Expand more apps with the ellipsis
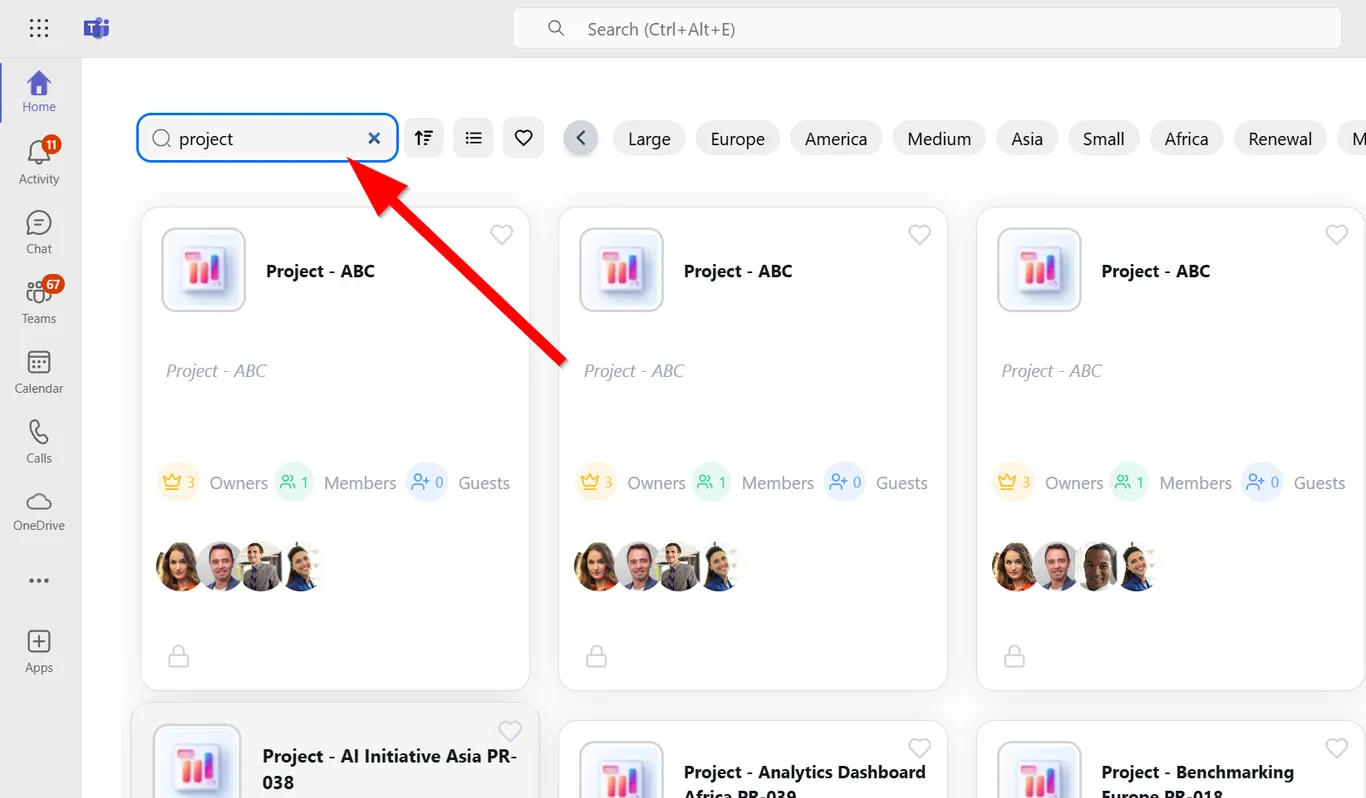The image size is (1366, 798). tap(39, 581)
